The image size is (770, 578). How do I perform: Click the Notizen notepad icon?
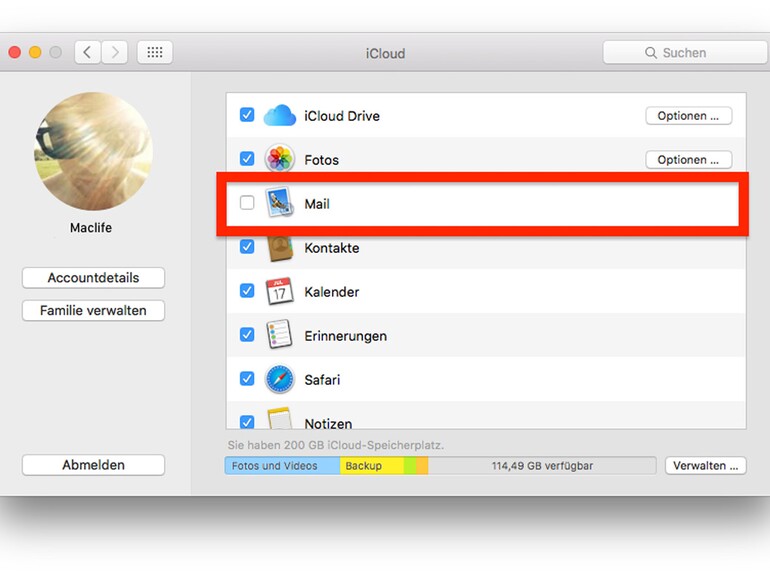[279, 418]
